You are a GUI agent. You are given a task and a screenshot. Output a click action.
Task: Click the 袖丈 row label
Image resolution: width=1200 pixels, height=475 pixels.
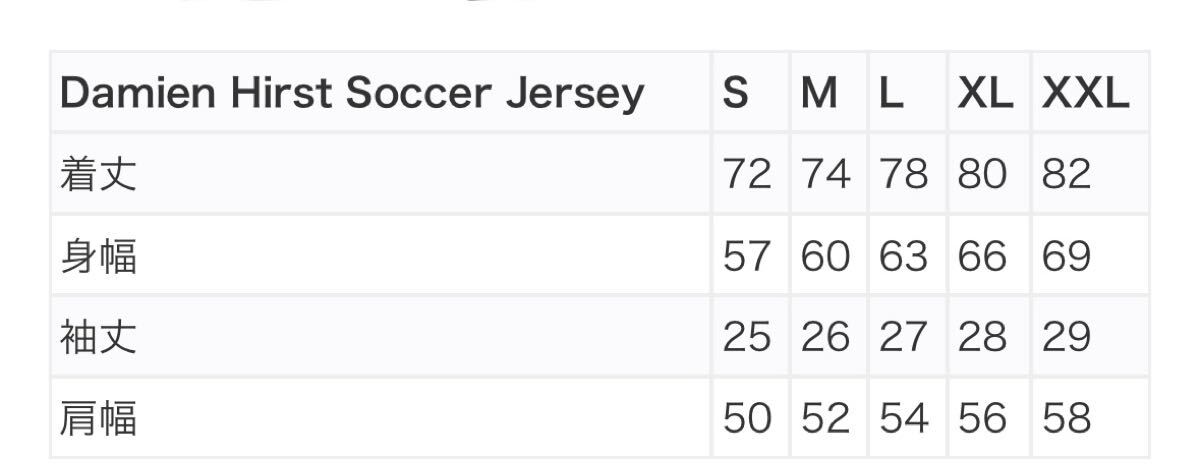point(98,338)
